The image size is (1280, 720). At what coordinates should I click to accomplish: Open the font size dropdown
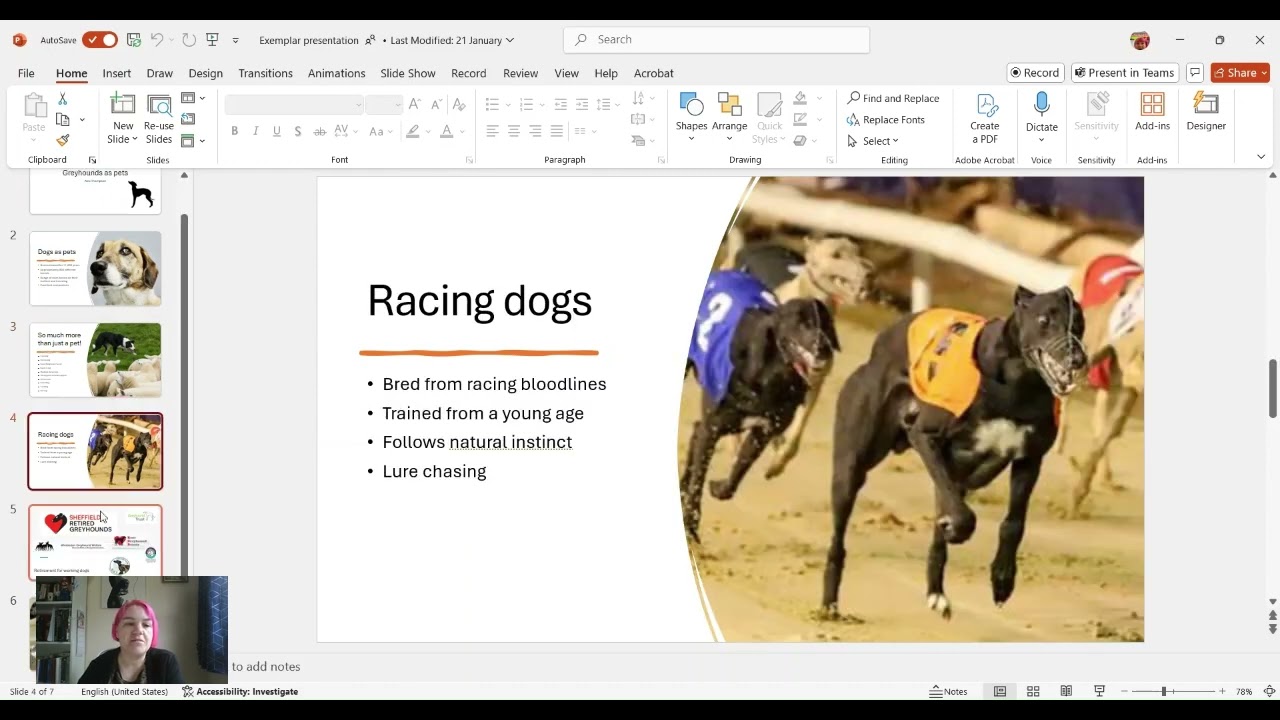tap(397, 104)
